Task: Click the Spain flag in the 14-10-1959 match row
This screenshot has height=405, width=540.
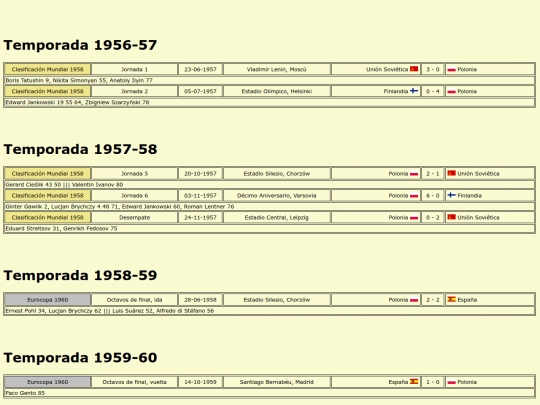Action: 414,382
